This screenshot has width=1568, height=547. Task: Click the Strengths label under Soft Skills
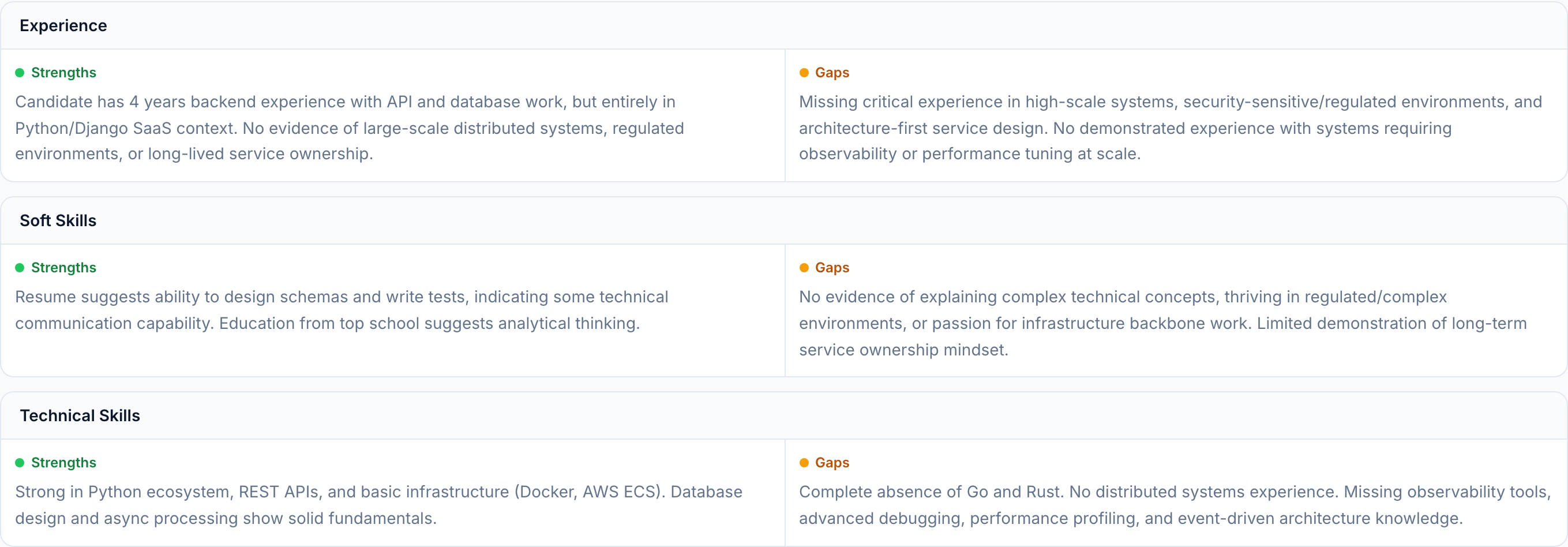63,268
